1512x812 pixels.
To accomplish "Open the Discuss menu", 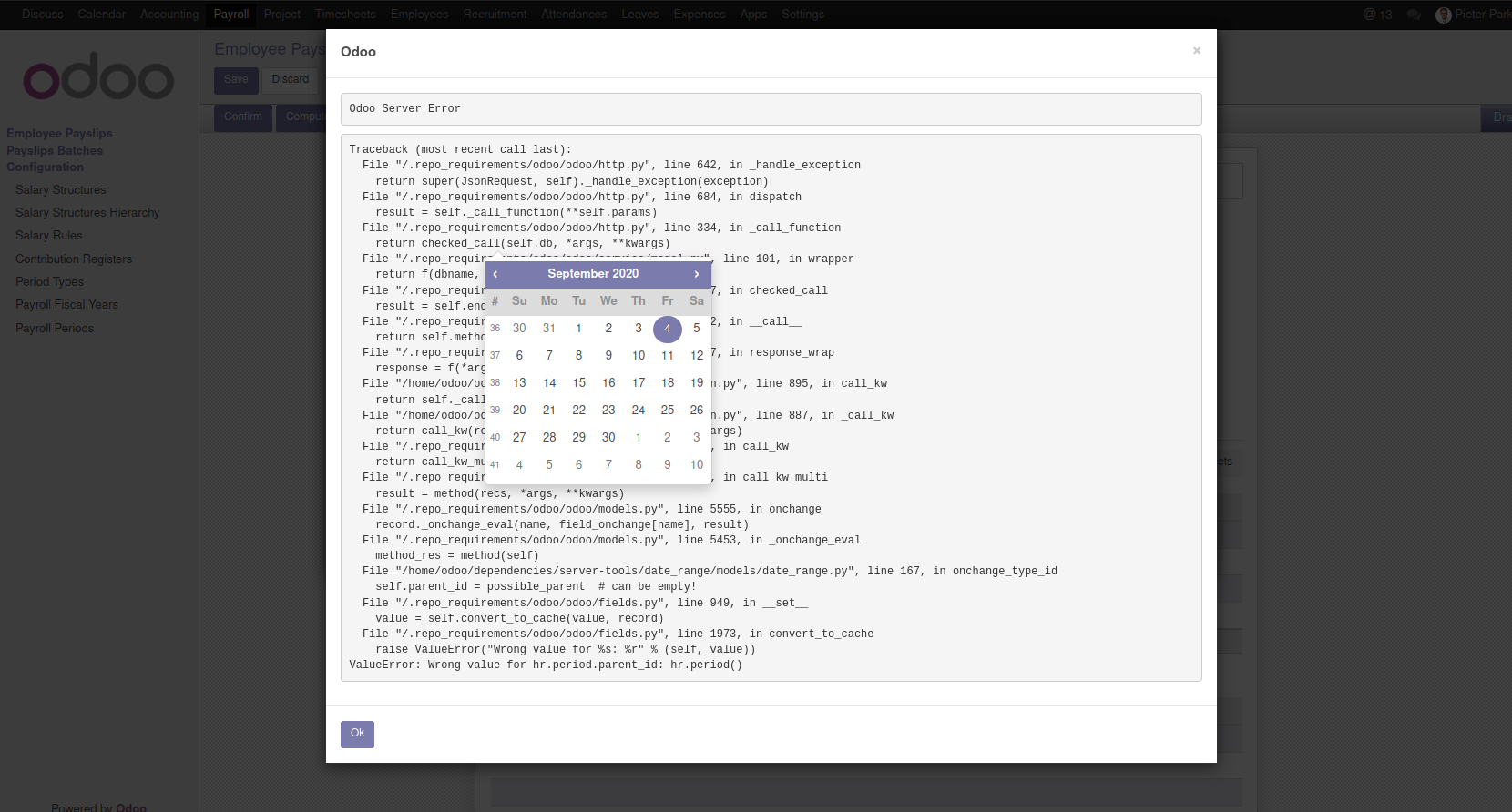I will click(x=43, y=15).
